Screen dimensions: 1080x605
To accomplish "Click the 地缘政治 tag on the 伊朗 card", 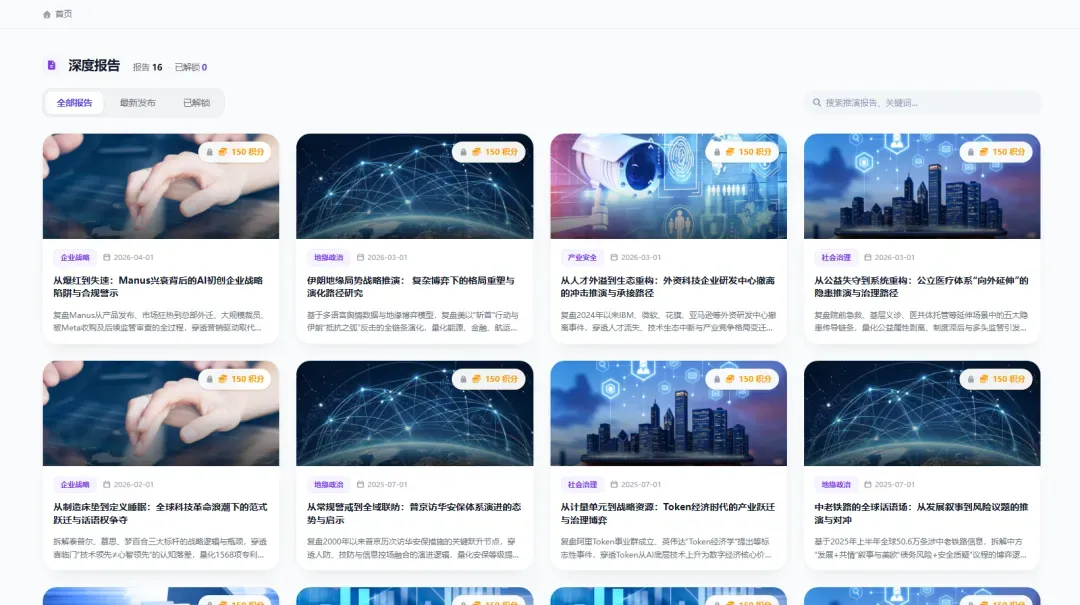I will (x=329, y=257).
